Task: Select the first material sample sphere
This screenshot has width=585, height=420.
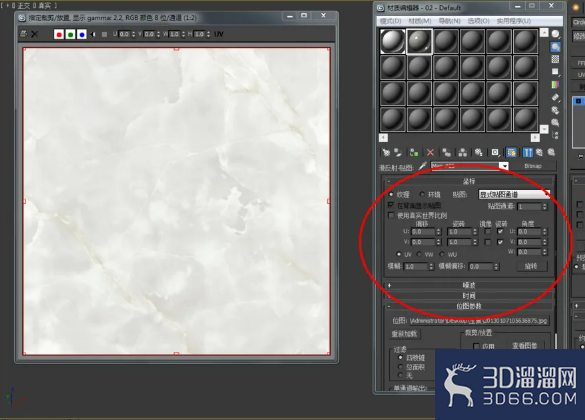Action: (392, 41)
